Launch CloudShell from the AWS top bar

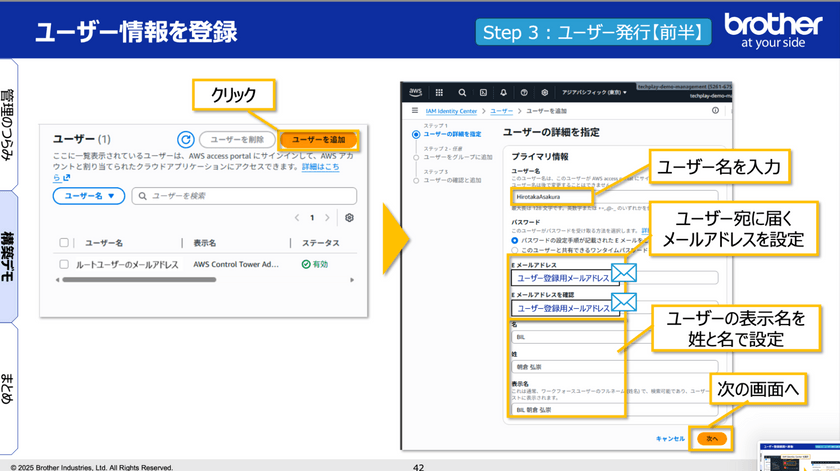(x=484, y=92)
